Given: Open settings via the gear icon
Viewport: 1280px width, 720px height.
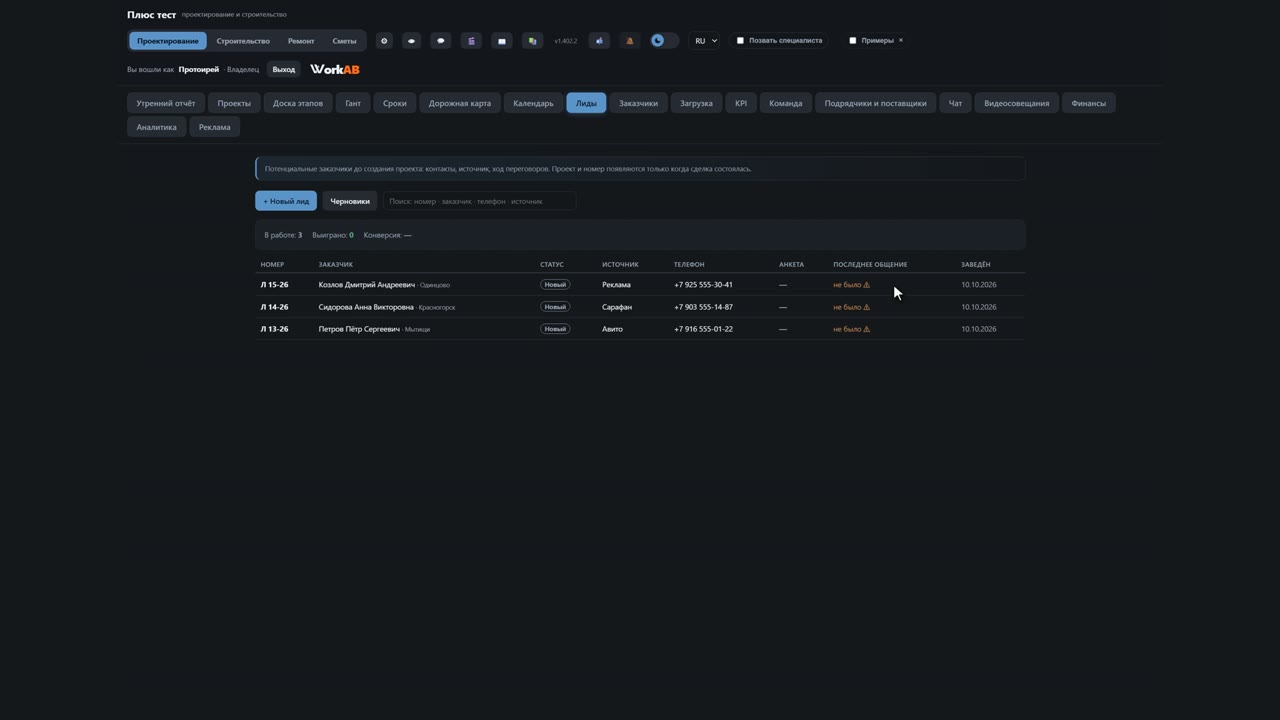Looking at the screenshot, I should click(x=384, y=41).
